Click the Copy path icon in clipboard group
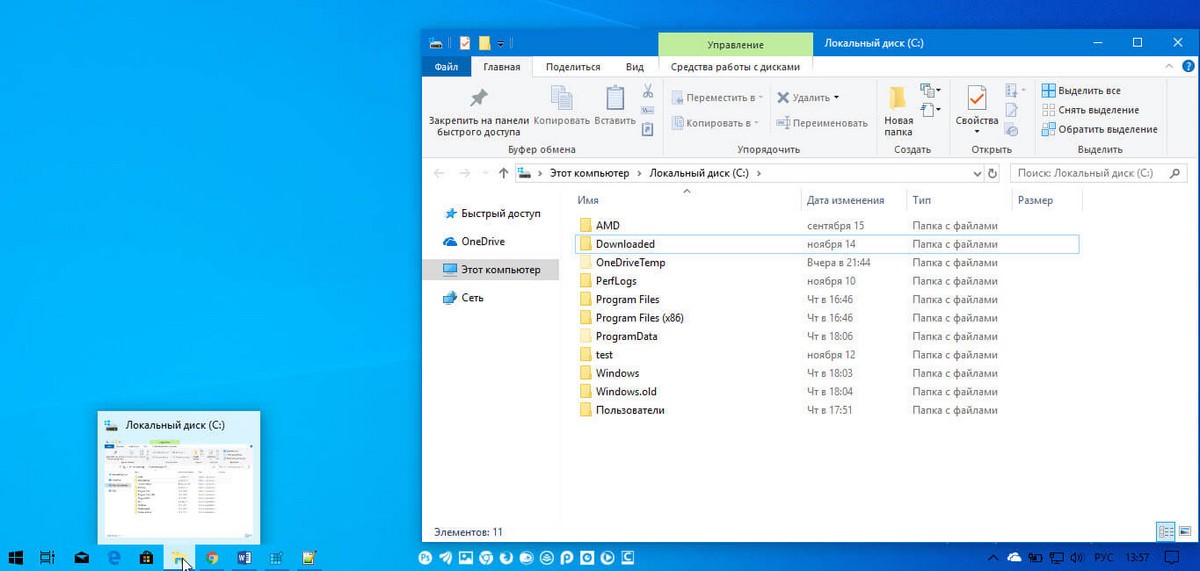This screenshot has width=1200, height=571. (x=648, y=109)
